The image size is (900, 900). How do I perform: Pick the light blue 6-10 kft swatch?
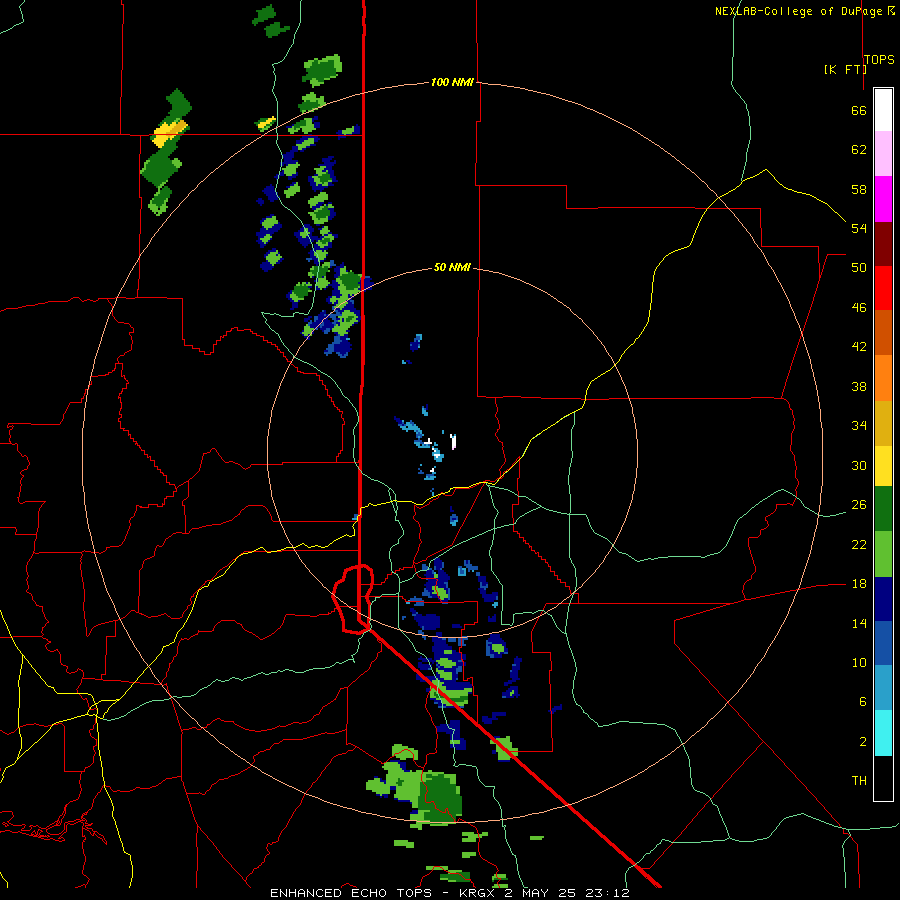point(883,688)
